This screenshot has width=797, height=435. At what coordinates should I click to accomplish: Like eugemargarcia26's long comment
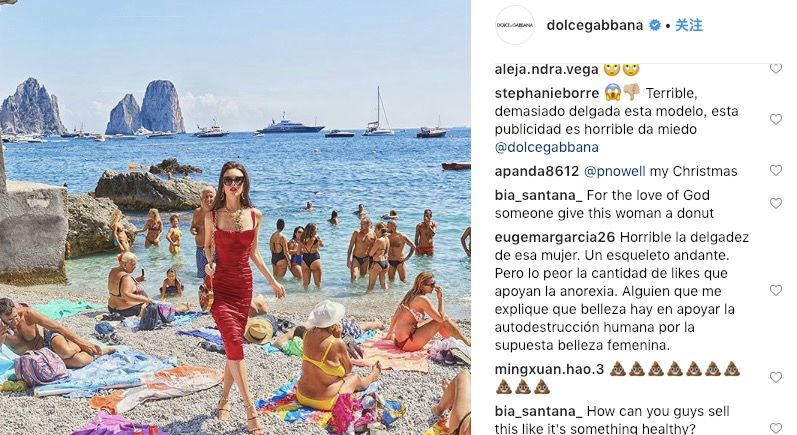coord(776,291)
